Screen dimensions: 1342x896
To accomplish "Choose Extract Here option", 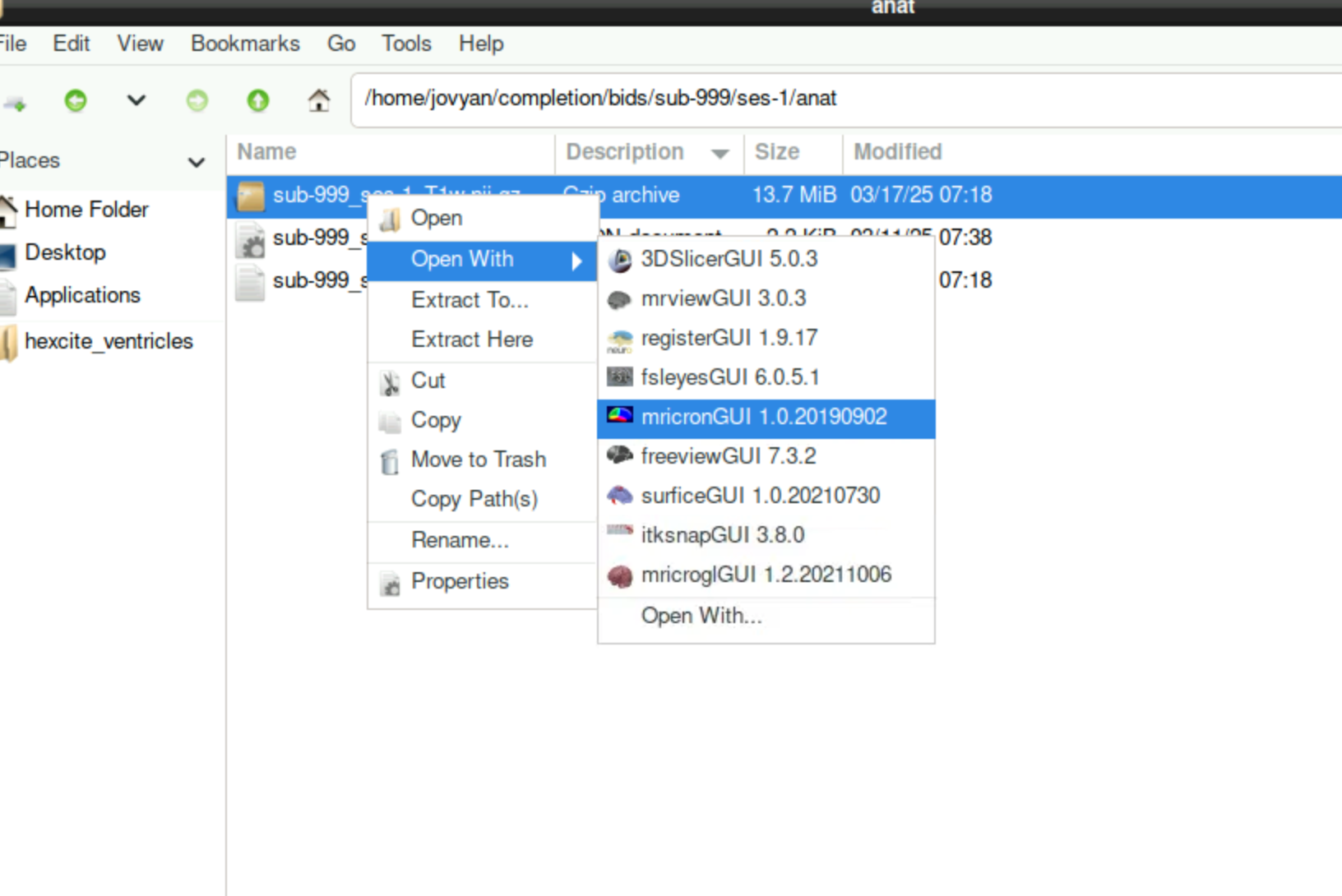I will (483, 339).
